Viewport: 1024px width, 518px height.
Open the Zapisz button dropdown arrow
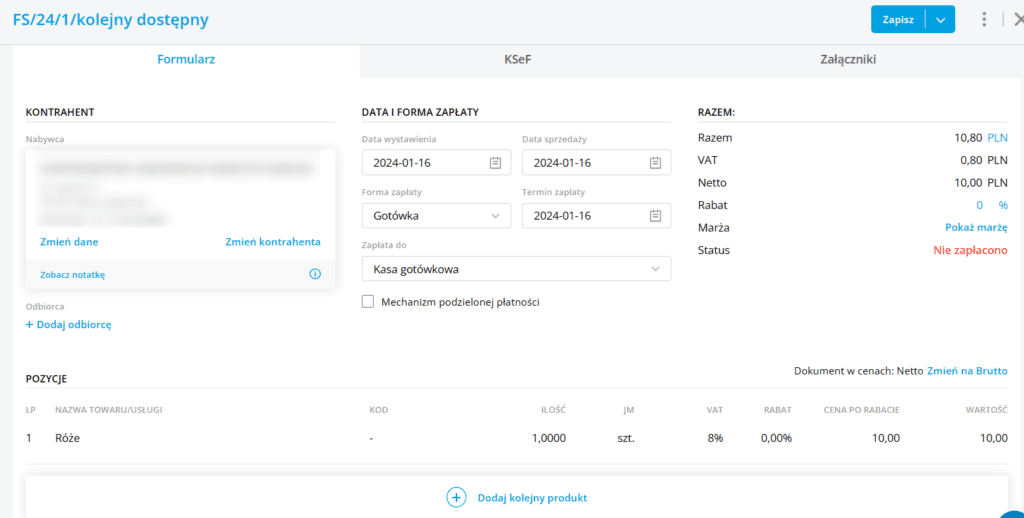tap(940, 20)
